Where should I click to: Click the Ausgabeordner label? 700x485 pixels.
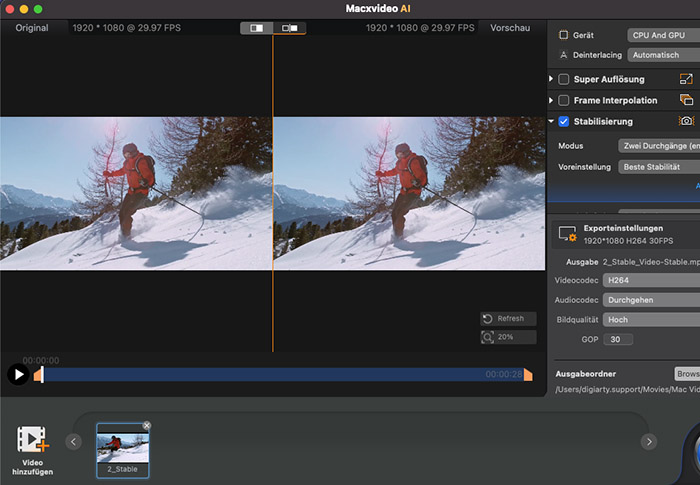tap(585, 374)
